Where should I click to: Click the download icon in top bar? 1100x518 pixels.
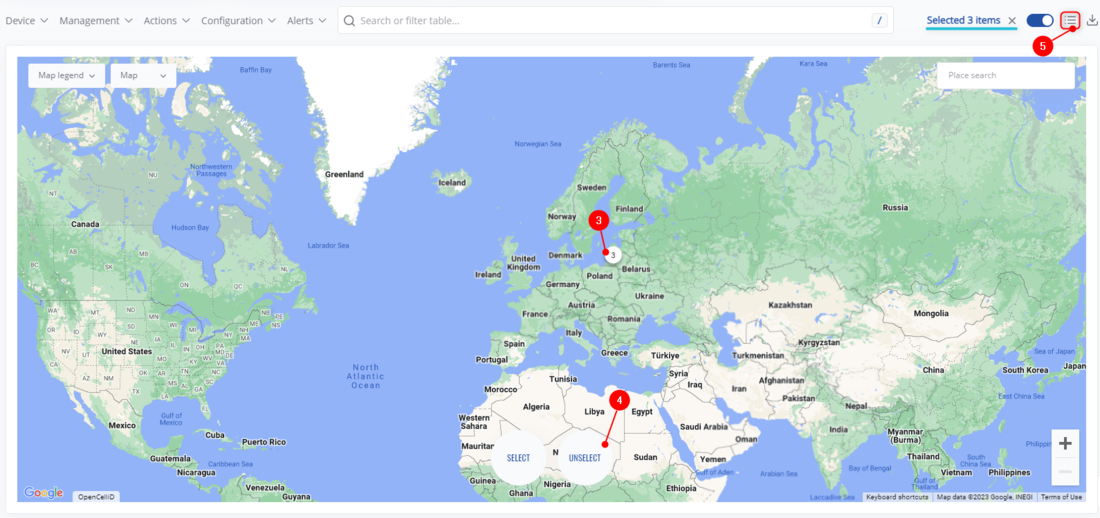click(1092, 20)
